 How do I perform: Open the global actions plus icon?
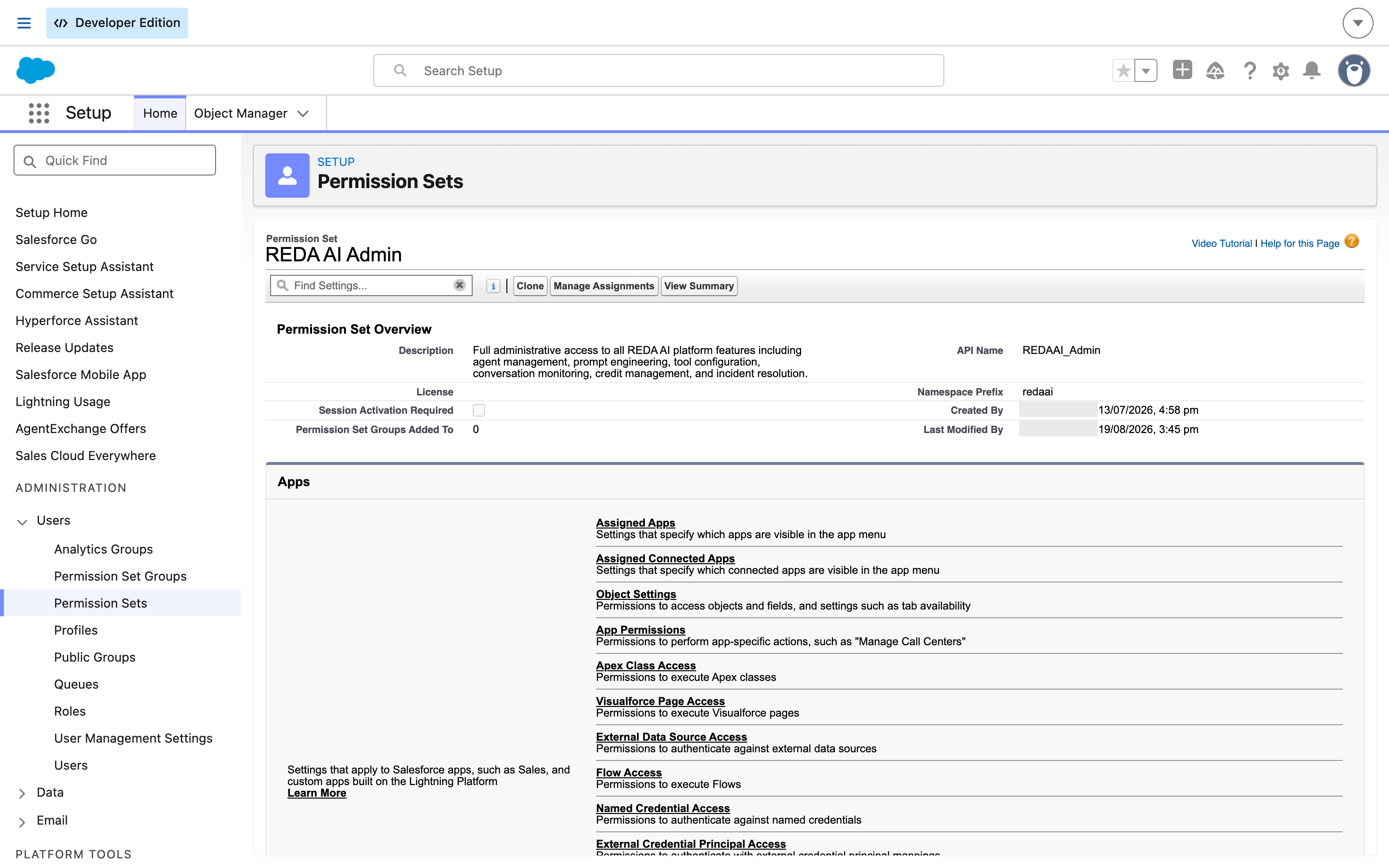point(1182,70)
